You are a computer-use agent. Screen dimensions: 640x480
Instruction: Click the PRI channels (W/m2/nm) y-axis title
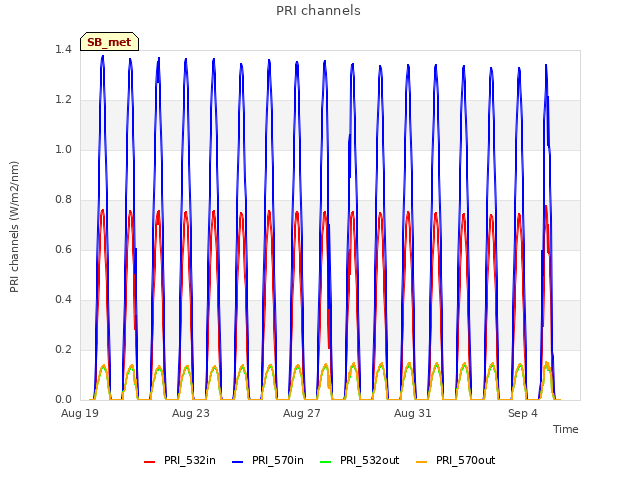(x=14, y=227)
